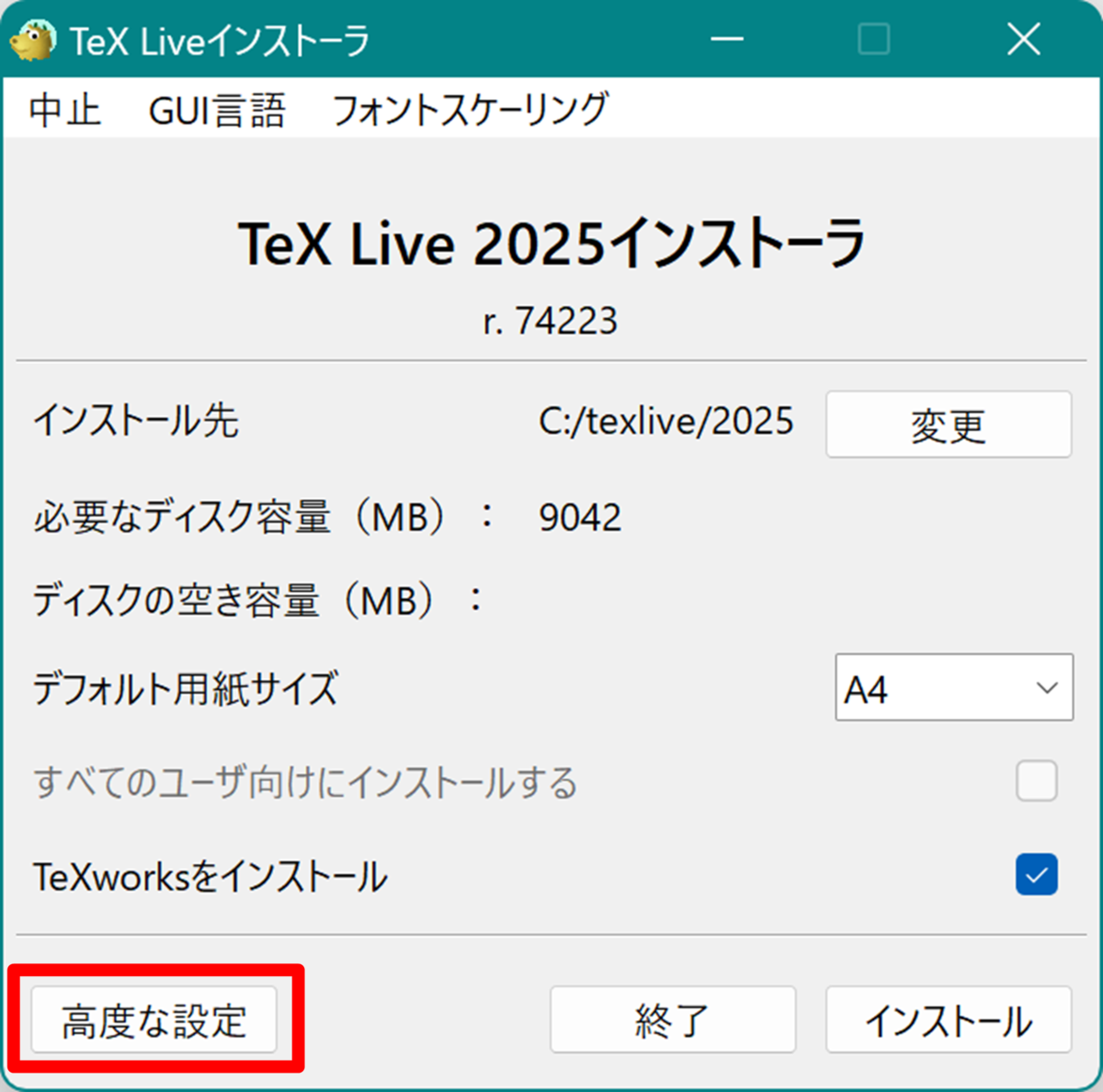Click the TeX Live installer title bar icon

click(33, 40)
